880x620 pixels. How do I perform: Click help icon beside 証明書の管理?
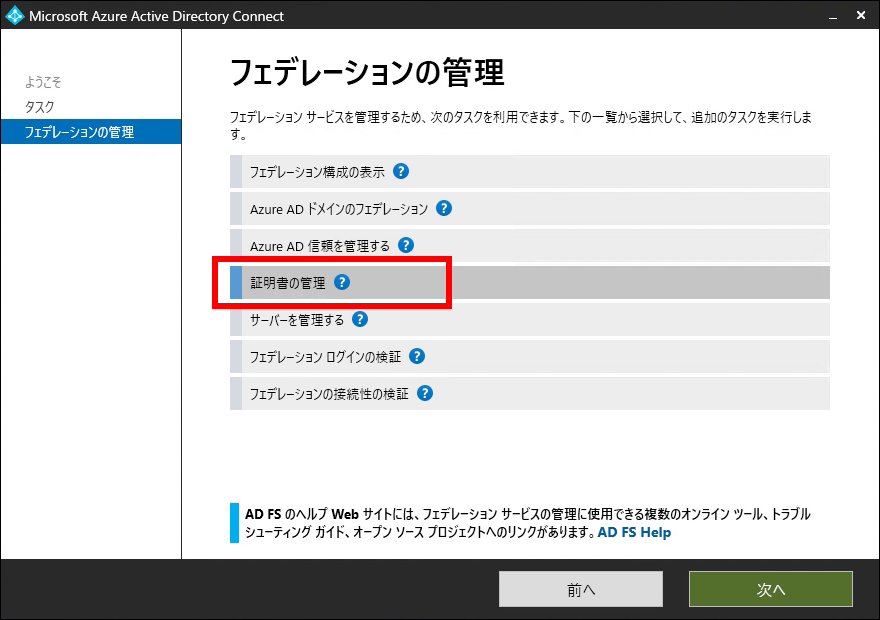pyautogui.click(x=342, y=282)
